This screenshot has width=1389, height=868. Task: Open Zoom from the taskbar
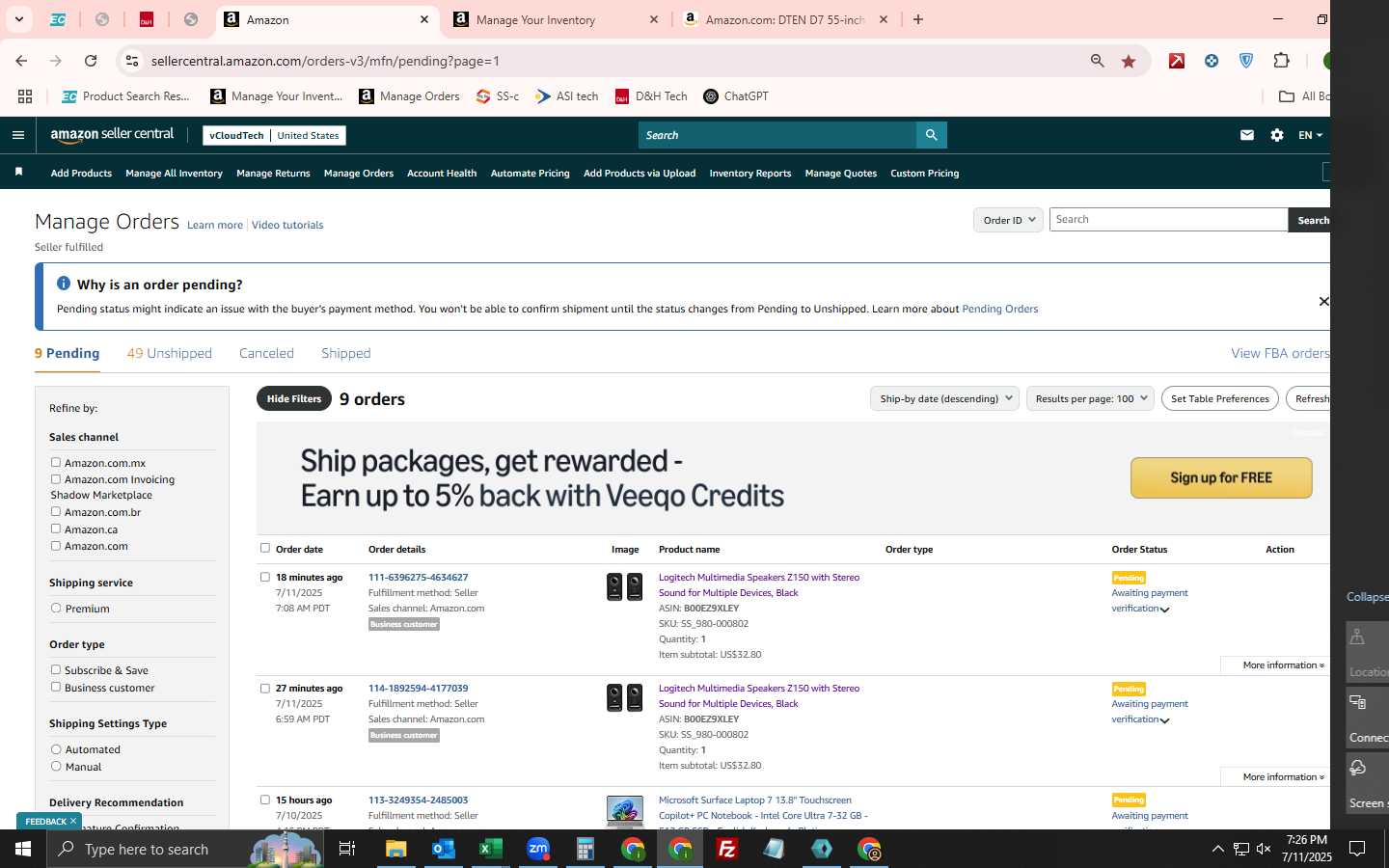coord(537,849)
